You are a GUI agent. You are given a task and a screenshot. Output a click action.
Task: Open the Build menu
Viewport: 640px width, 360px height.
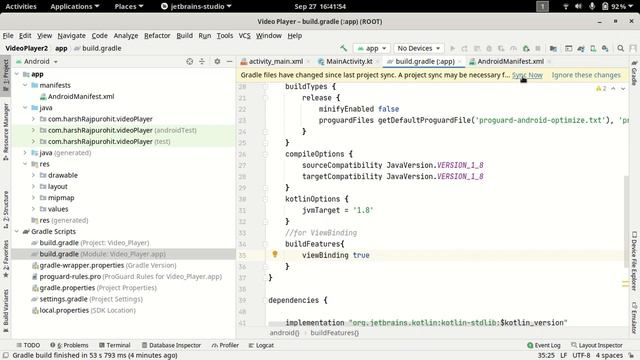[x=184, y=36]
